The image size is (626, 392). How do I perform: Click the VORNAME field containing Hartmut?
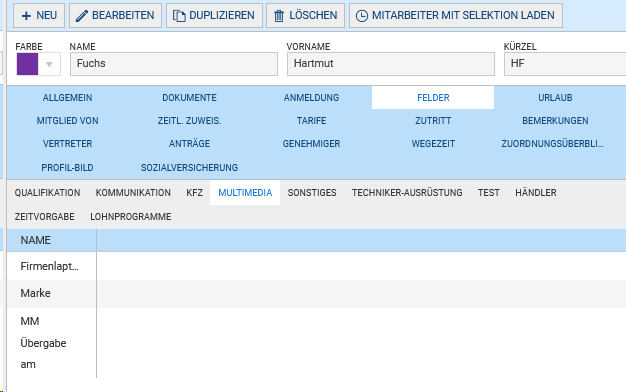(390, 64)
